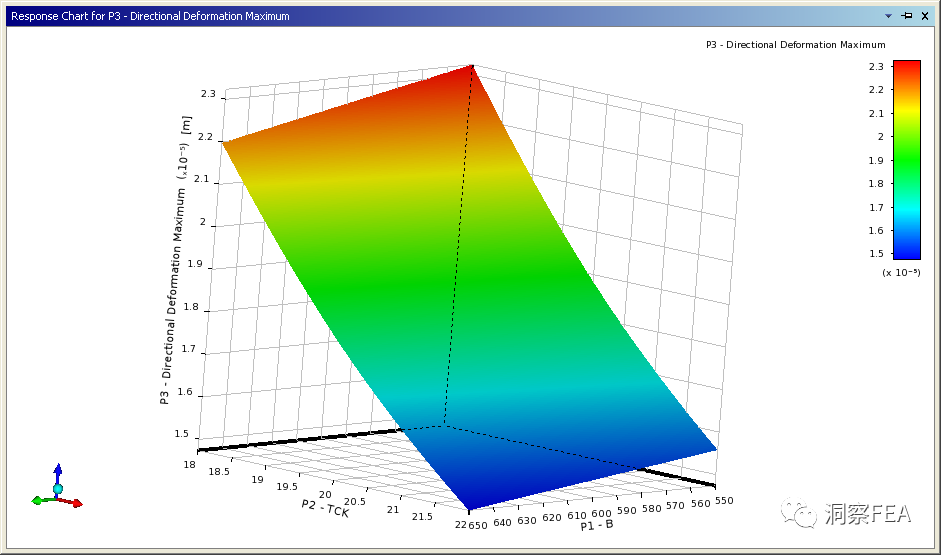Click the Response Chart panel title bar
The height and width of the screenshot is (555, 941).
pyautogui.click(x=400, y=16)
